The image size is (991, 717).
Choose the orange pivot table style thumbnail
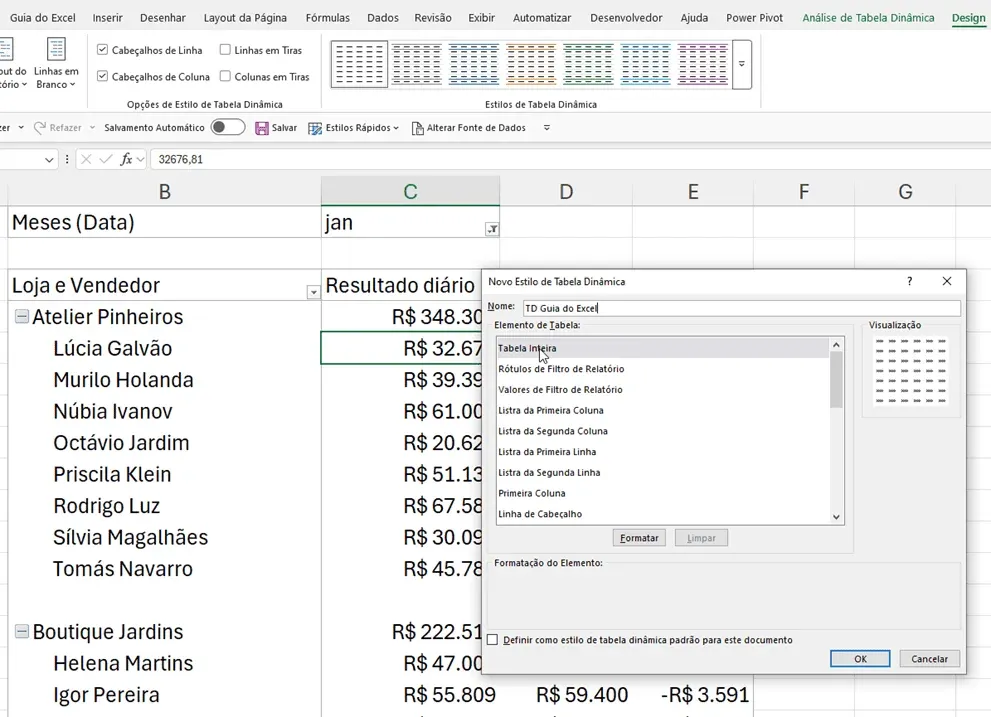(x=531, y=64)
